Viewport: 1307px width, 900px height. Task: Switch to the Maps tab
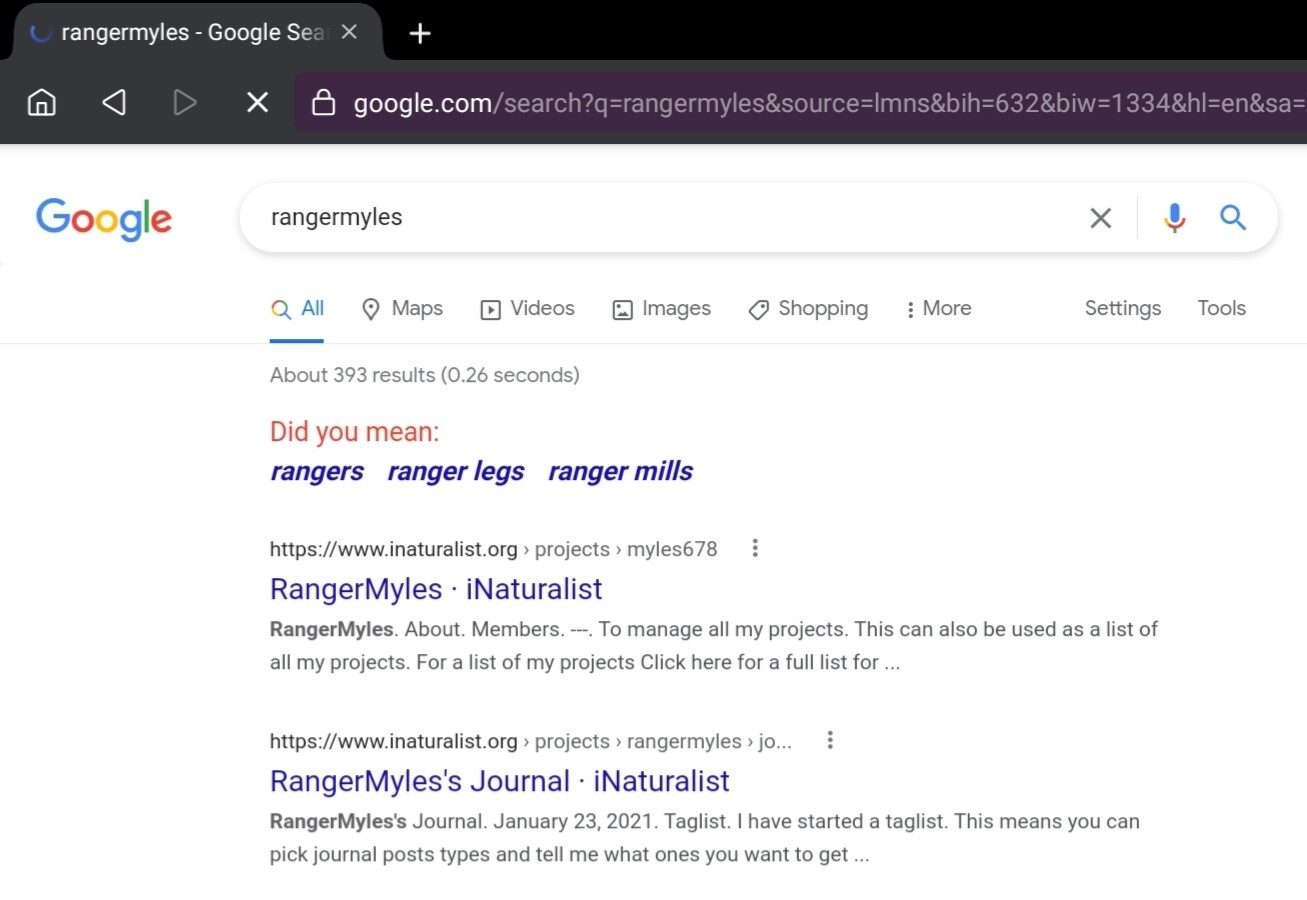coord(402,309)
